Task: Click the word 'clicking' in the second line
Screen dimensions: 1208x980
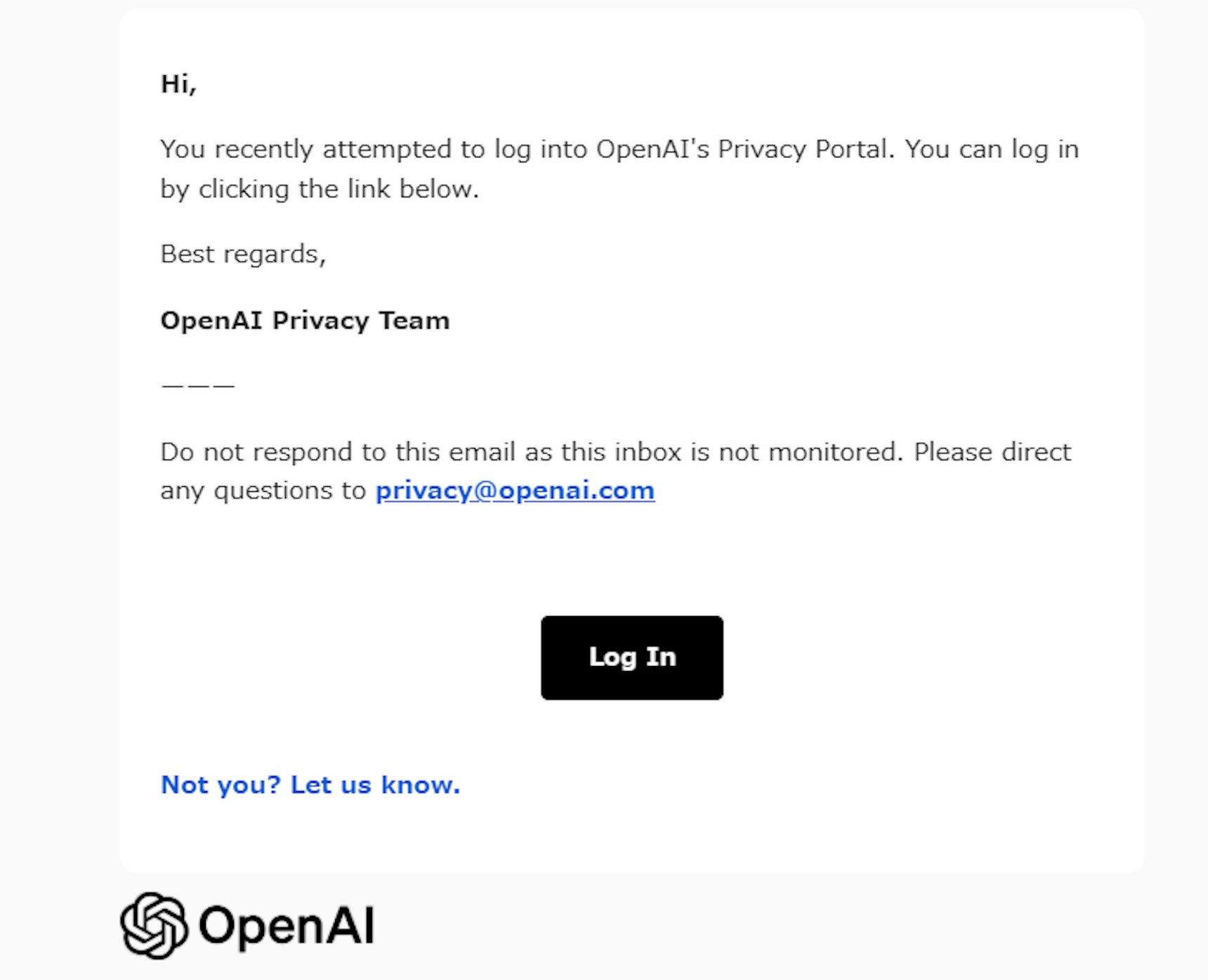Action: click(x=244, y=190)
